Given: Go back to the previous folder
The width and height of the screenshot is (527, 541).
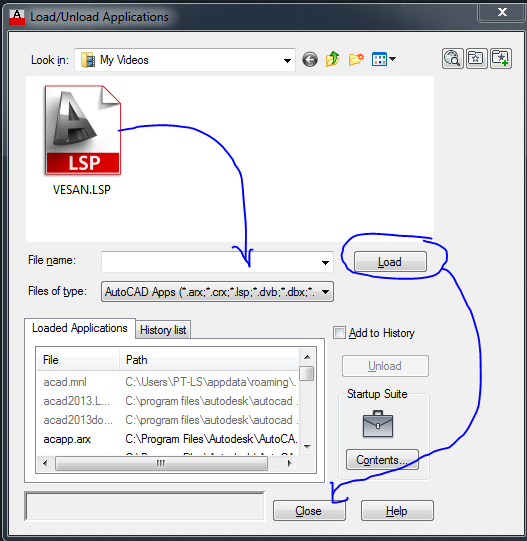Looking at the screenshot, I should click(310, 60).
